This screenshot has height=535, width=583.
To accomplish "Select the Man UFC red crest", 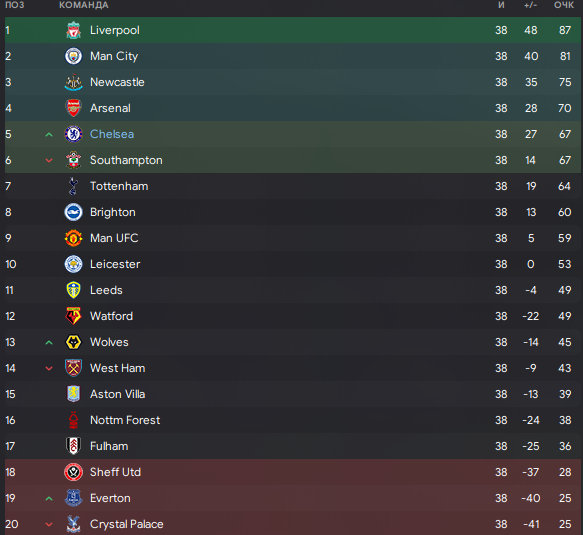I will click(x=74, y=238).
